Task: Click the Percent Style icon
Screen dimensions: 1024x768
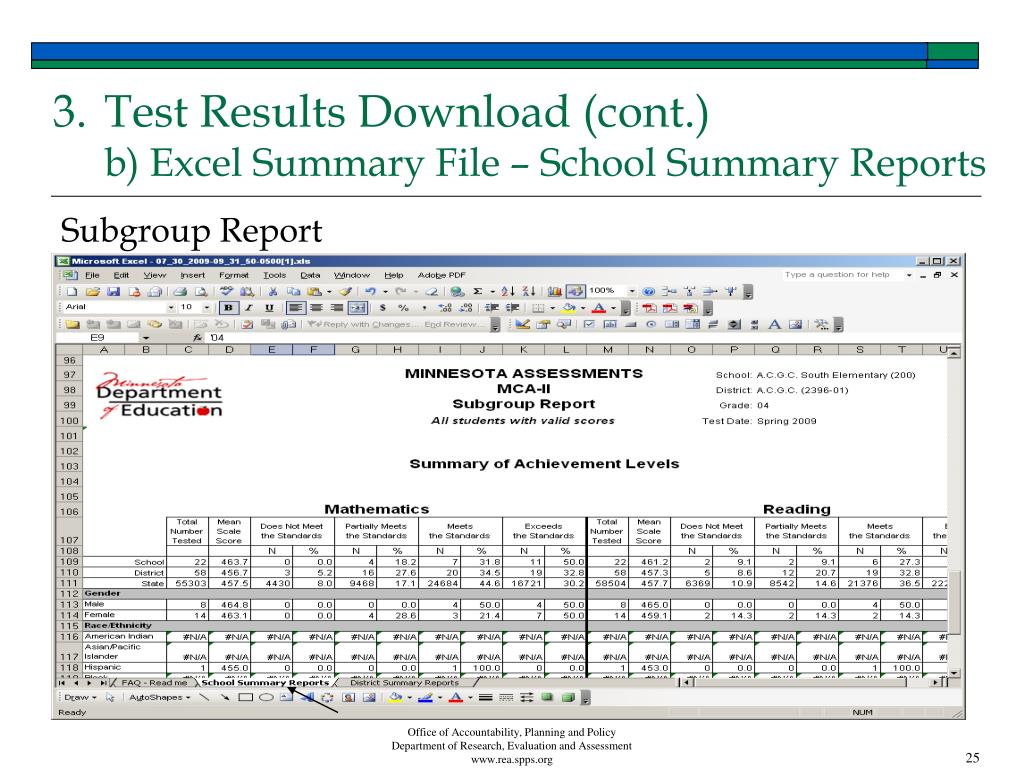Action: [x=404, y=308]
